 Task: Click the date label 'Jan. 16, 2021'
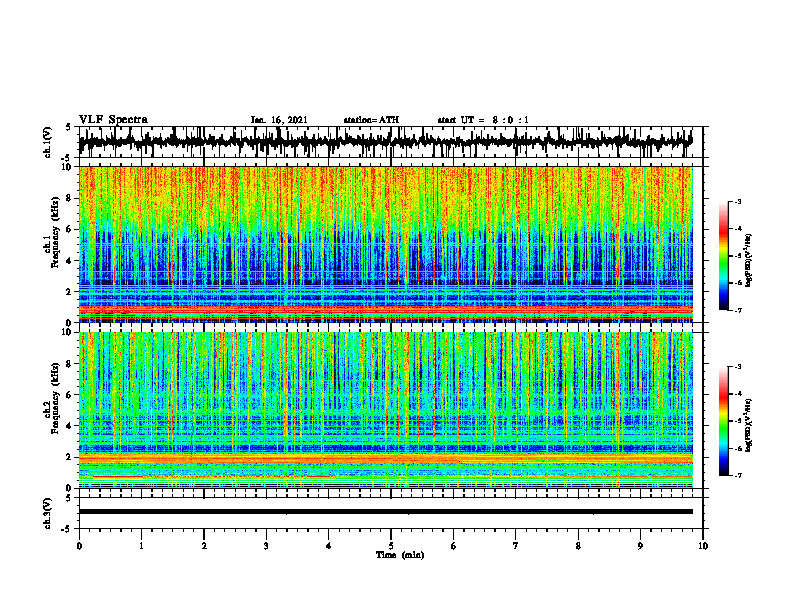(x=279, y=120)
